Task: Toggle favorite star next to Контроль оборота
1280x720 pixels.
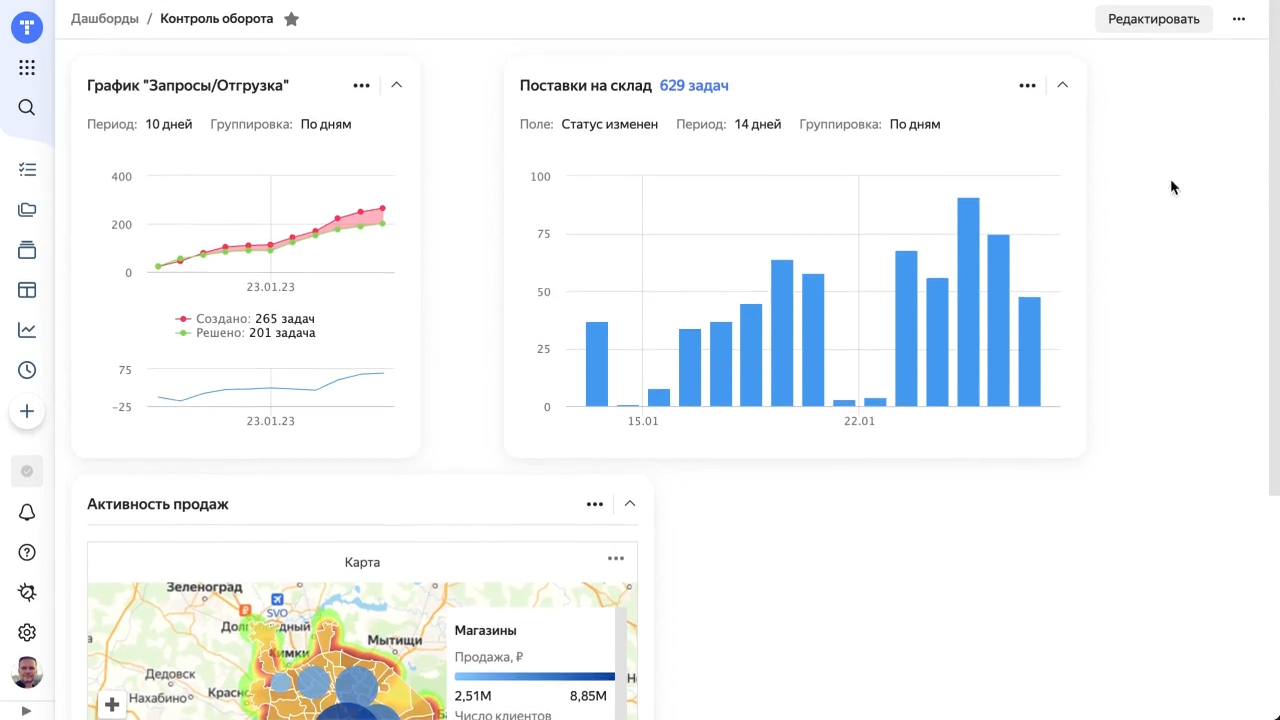Action: click(x=291, y=19)
